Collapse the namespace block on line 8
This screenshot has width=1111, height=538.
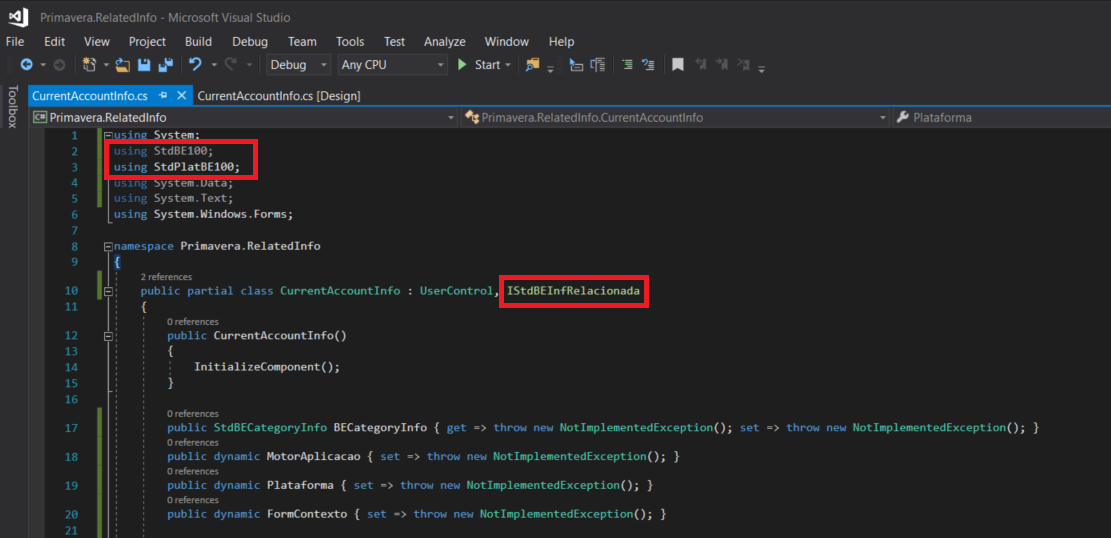(108, 246)
